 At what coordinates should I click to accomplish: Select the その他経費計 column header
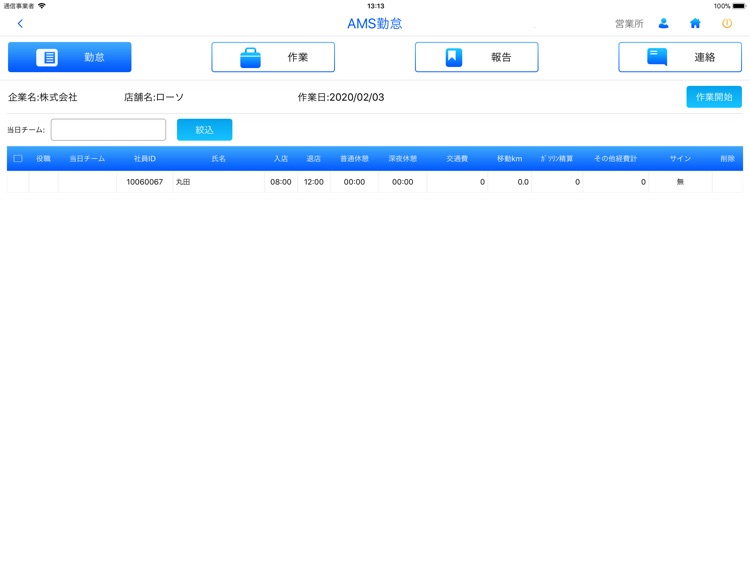click(x=616, y=158)
